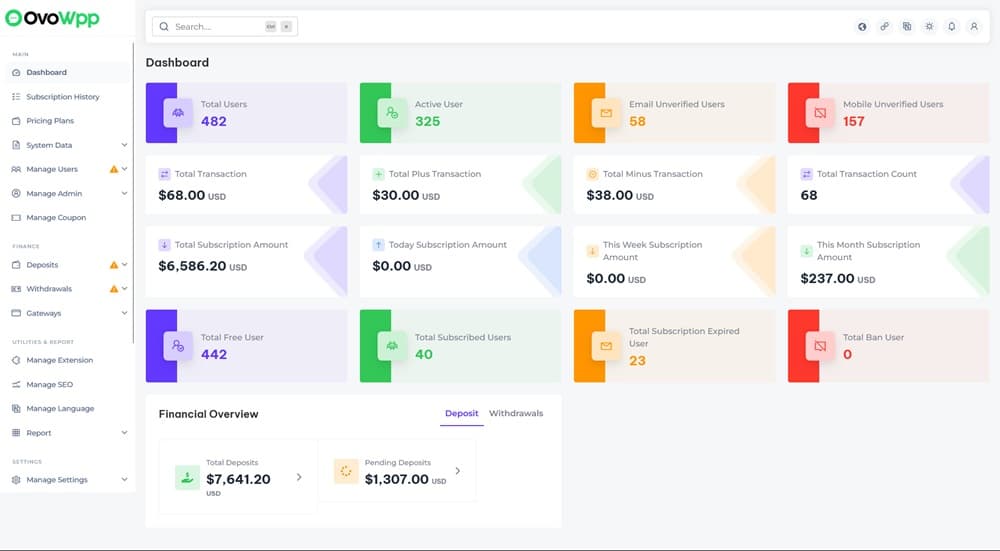Open the user profile icon menu
Screen dimensions: 1000x551
click(x=974, y=26)
